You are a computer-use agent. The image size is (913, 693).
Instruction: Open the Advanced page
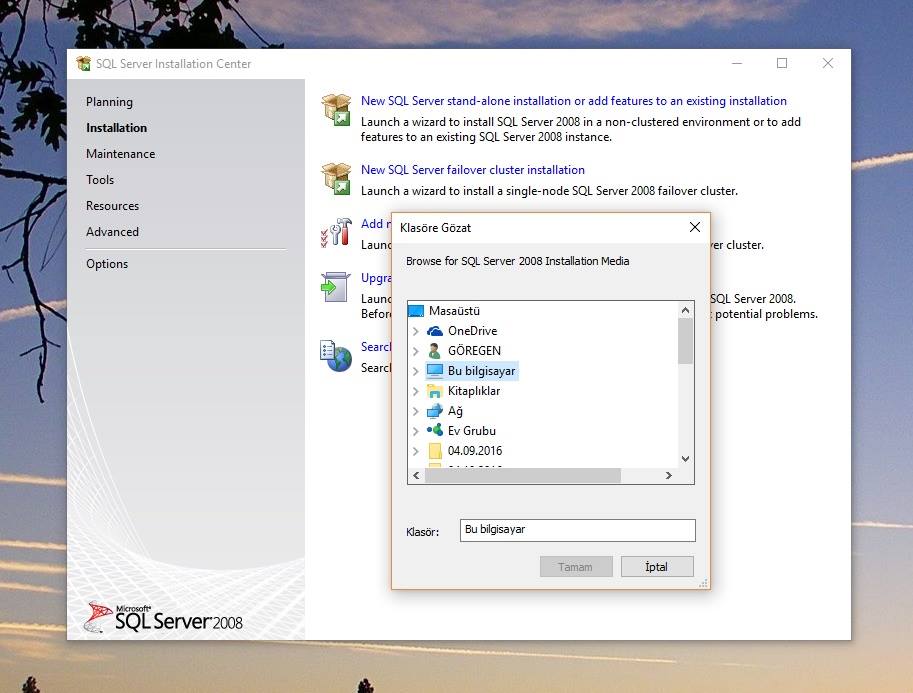[112, 232]
